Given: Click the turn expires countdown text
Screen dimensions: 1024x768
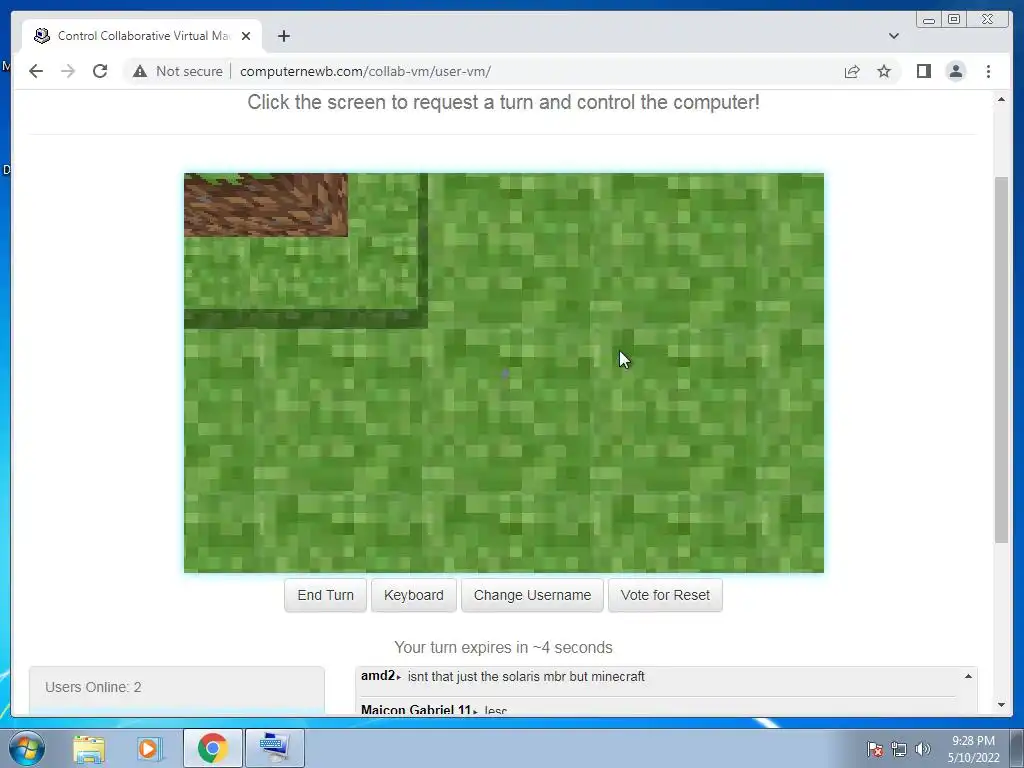Looking at the screenshot, I should (x=503, y=647).
